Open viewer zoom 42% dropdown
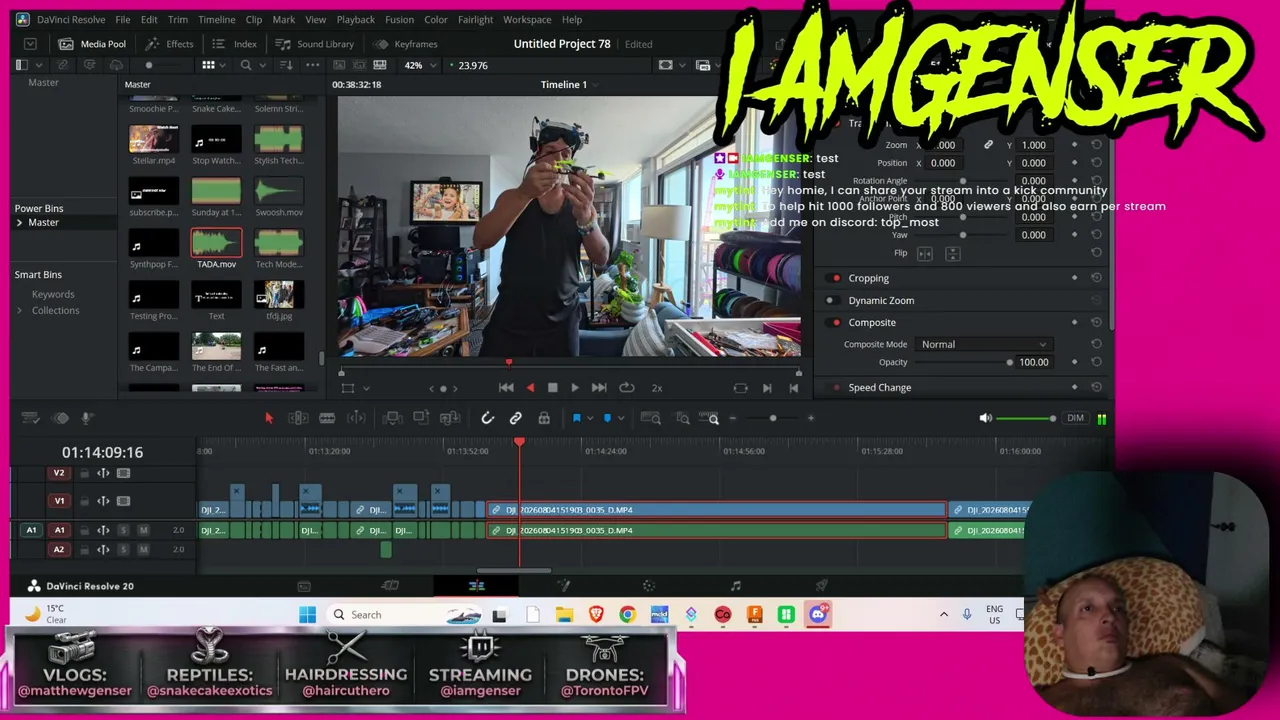1280x720 pixels. click(x=418, y=65)
